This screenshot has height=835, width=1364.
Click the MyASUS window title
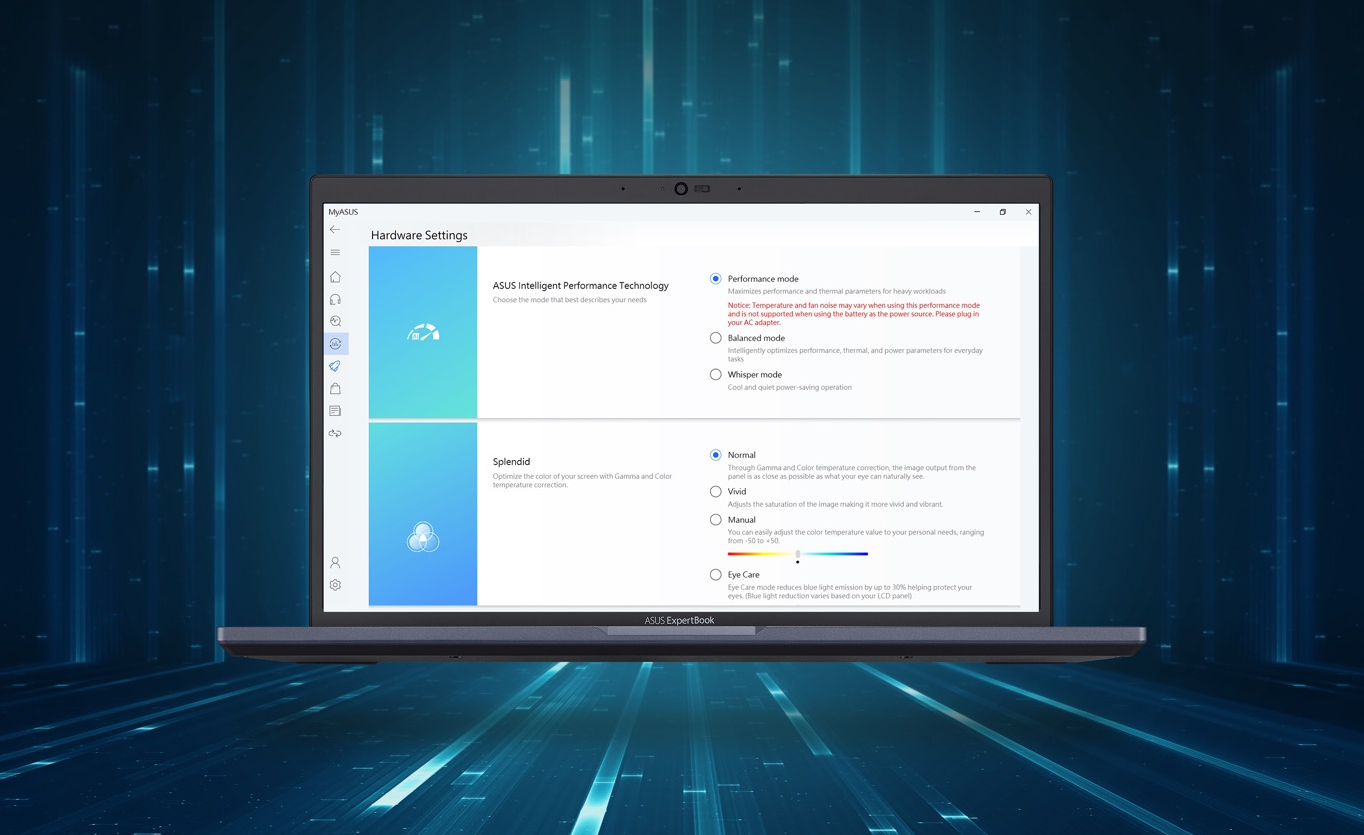click(343, 212)
